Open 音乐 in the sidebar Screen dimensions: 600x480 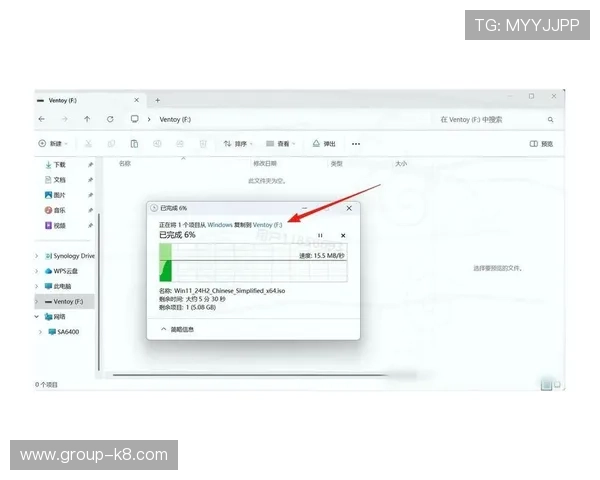[55, 210]
